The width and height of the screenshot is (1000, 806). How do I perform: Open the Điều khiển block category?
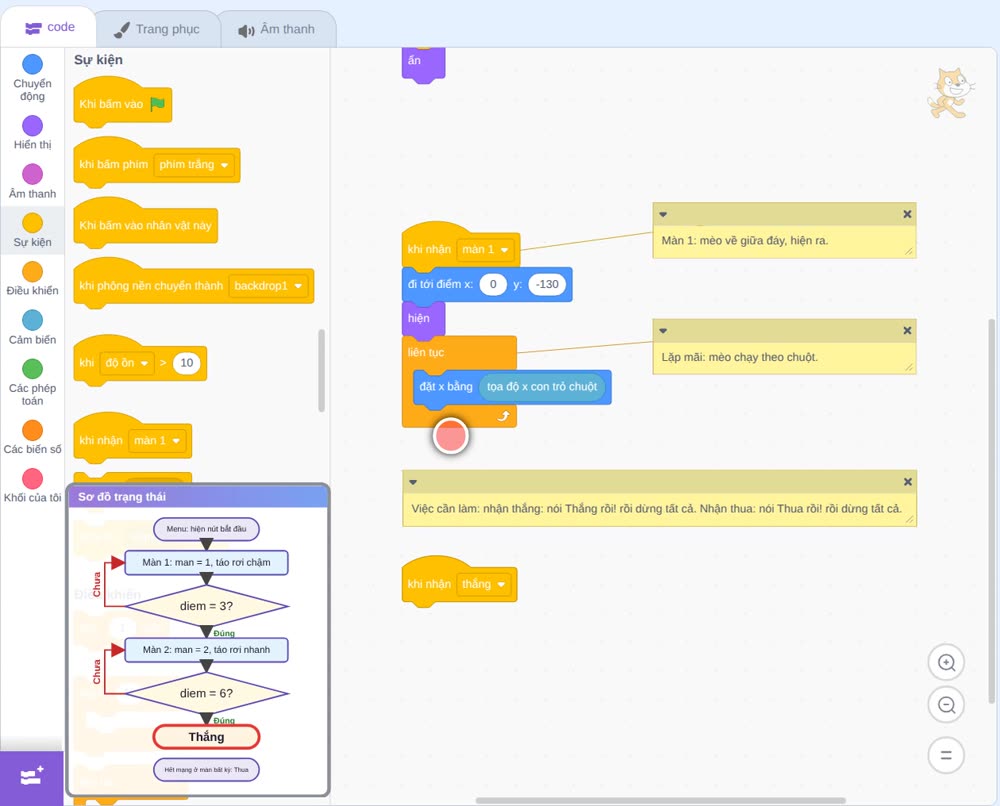32,279
